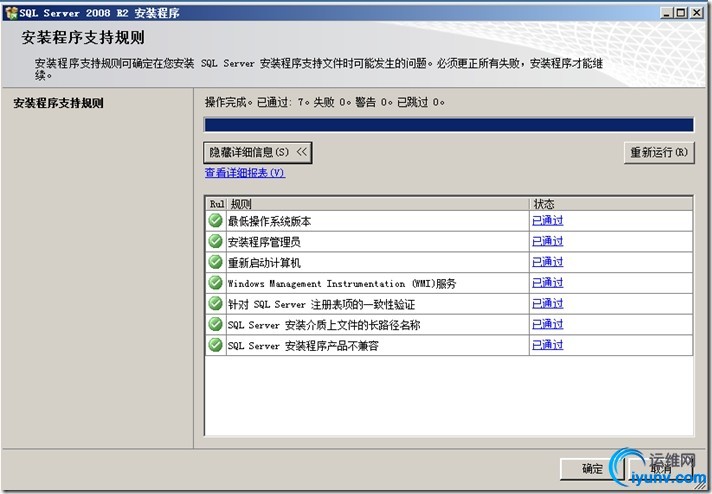Select SQL Server 安装程序产品不兼容 rule
Image resolution: width=712 pixels, height=494 pixels.
point(303,346)
